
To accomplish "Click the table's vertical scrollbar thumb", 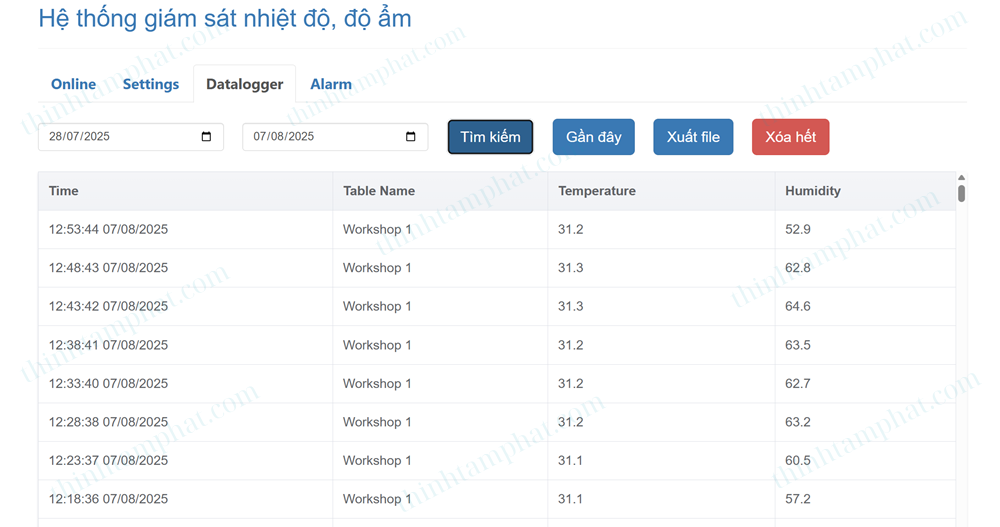I will (x=961, y=193).
